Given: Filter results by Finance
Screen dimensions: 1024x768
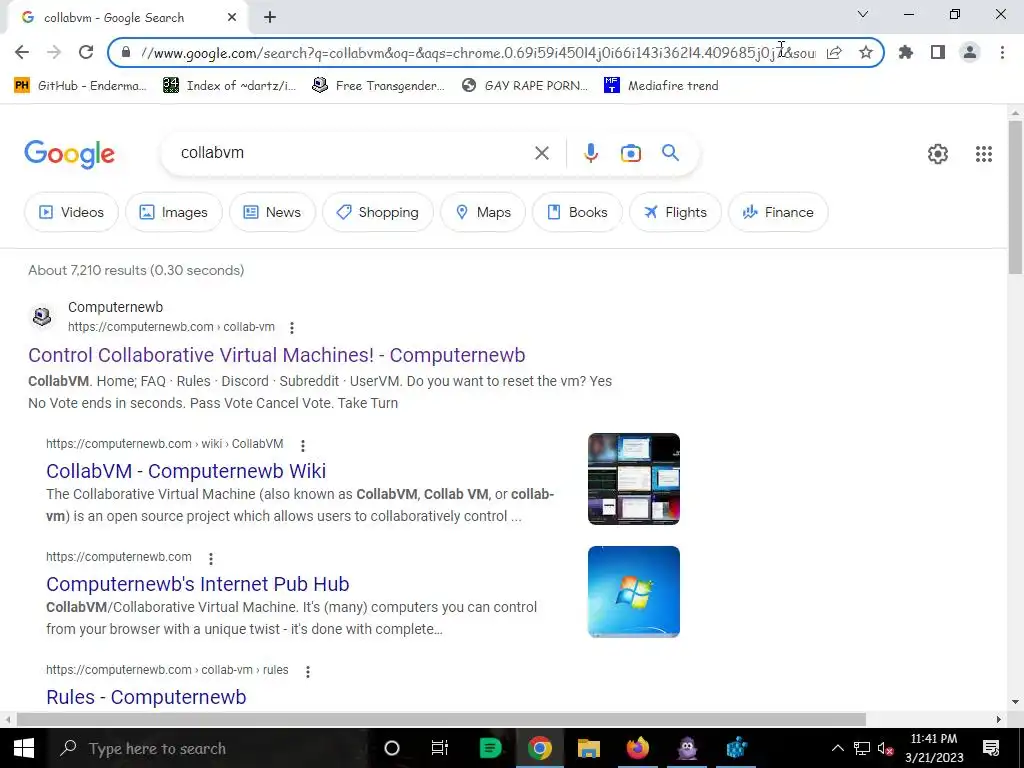Looking at the screenshot, I should point(778,212).
